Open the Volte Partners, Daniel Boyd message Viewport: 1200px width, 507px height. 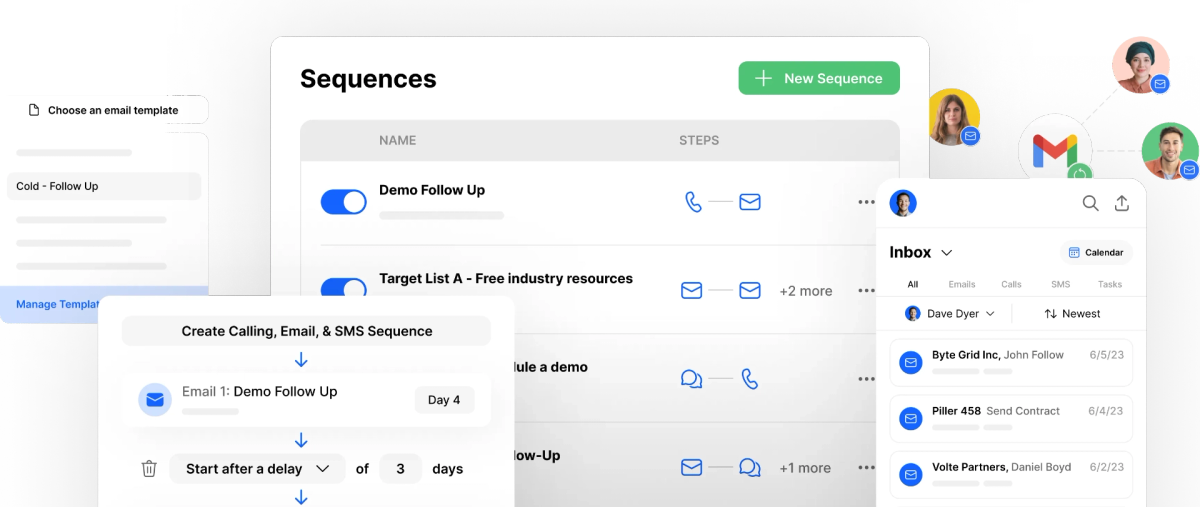[1011, 474]
